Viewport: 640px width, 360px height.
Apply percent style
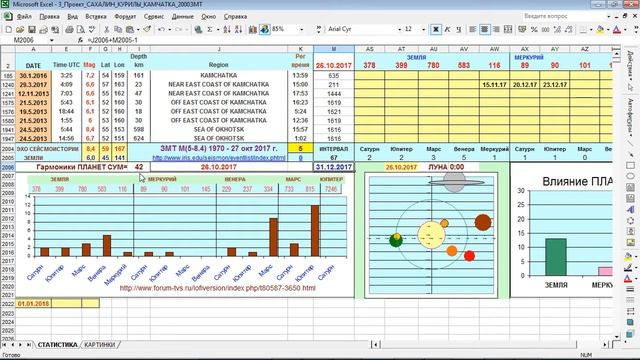(x=534, y=29)
